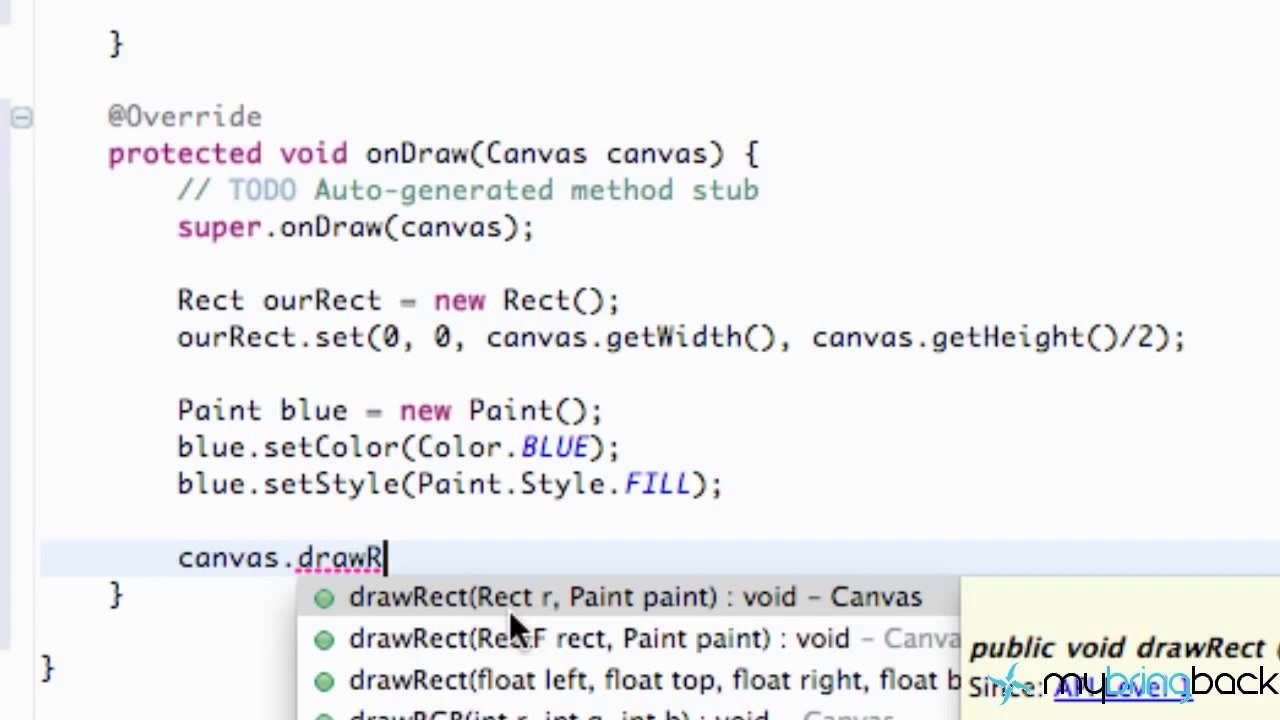1280x720 pixels.
Task: Click the underlined 'drawR' text being typed
Action: tap(340, 558)
